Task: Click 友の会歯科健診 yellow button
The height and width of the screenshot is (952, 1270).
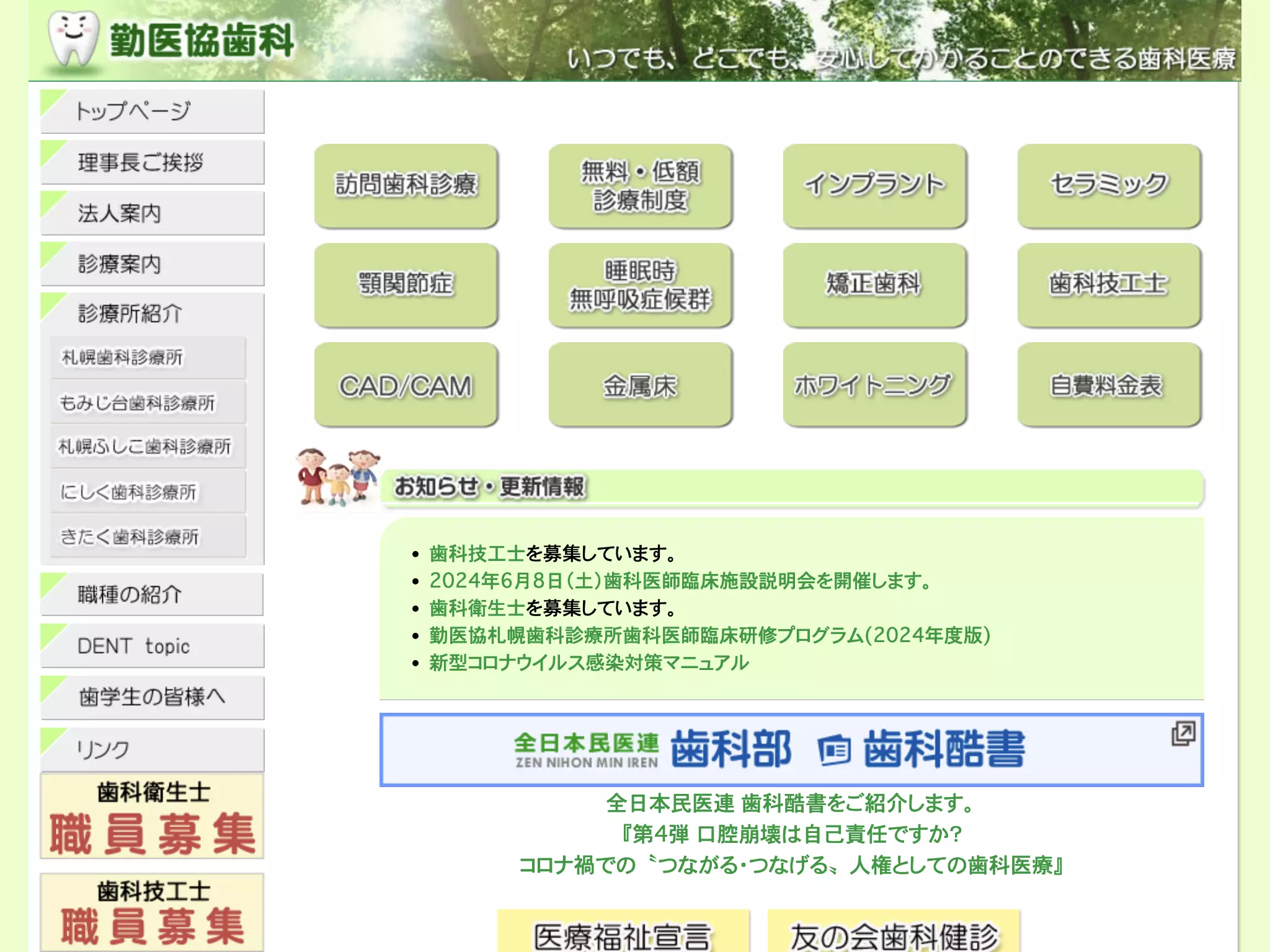Action: (894, 931)
